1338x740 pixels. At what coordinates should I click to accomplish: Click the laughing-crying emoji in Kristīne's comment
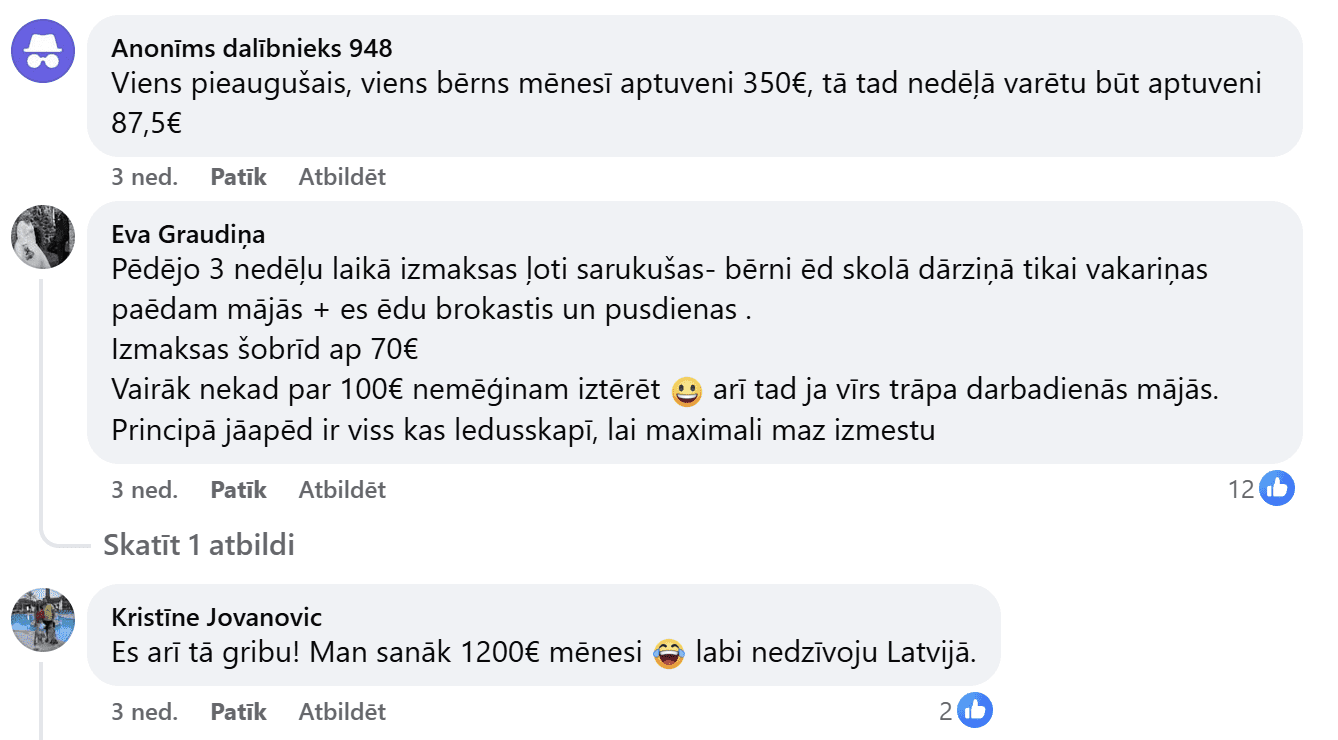(x=666, y=655)
